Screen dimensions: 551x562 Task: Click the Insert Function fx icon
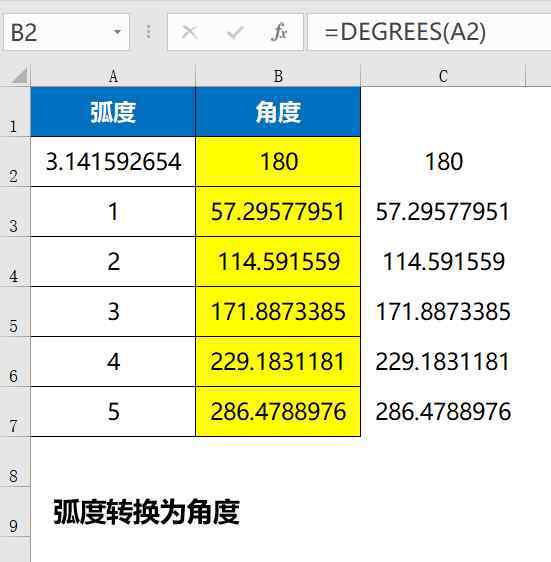(x=279, y=32)
